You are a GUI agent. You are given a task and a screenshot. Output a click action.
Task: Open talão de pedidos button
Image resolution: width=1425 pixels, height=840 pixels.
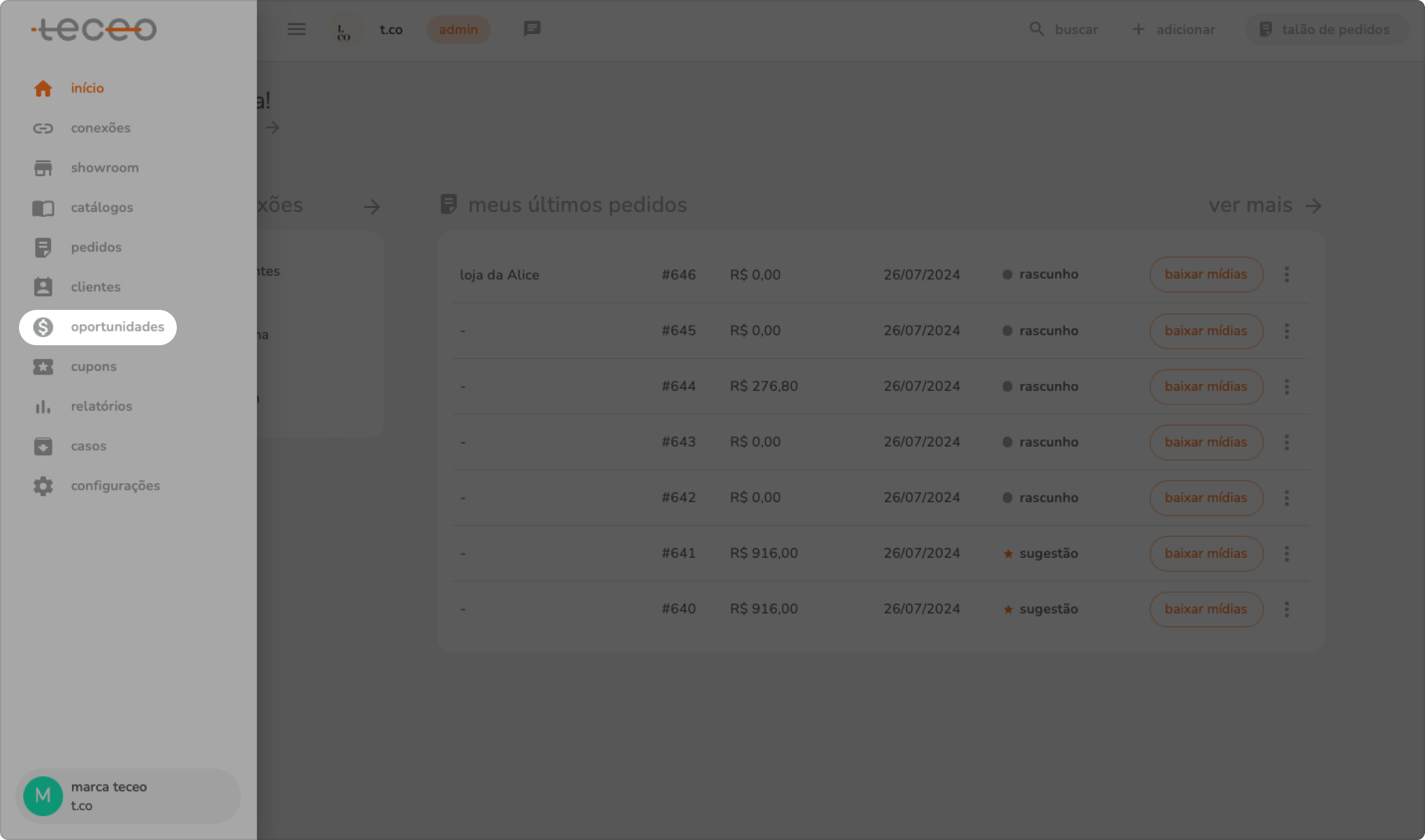(x=1326, y=29)
